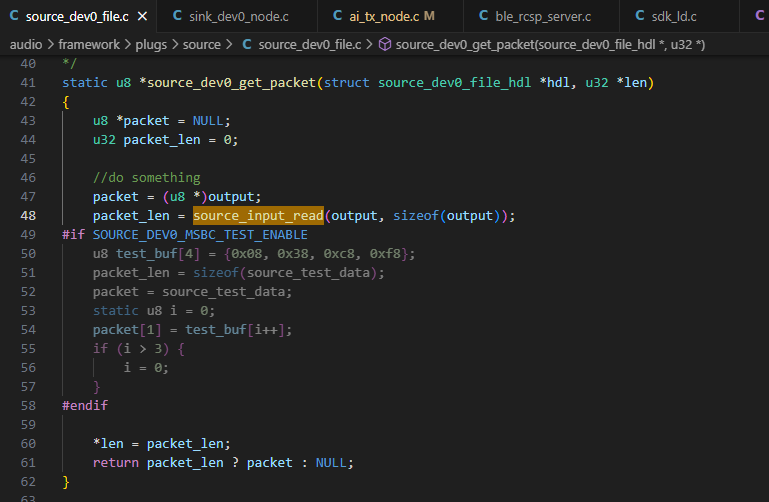
Task: Click the closing brace on line 62
Action: click(x=66, y=482)
